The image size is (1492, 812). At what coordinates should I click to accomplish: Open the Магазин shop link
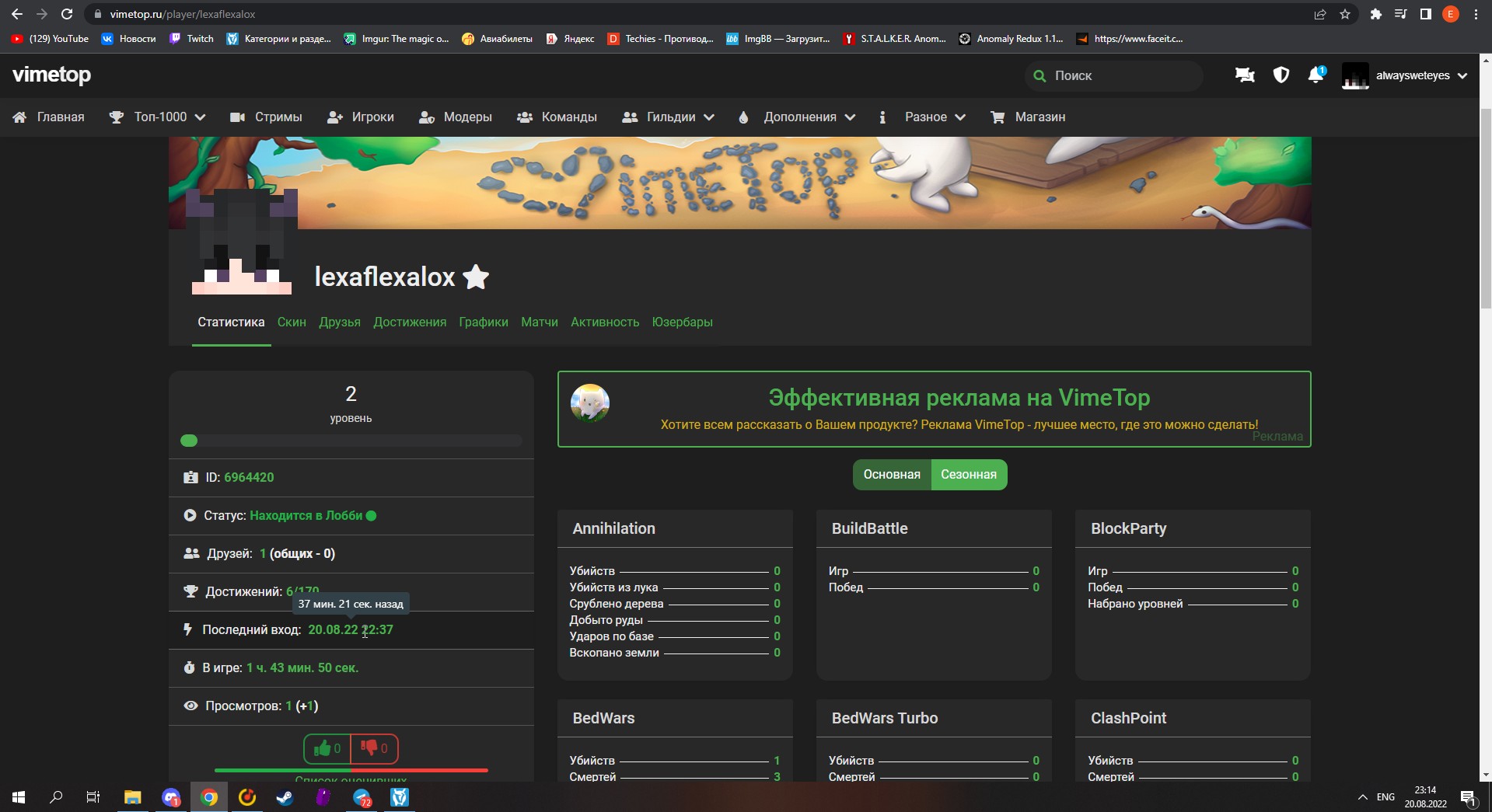(x=1029, y=117)
